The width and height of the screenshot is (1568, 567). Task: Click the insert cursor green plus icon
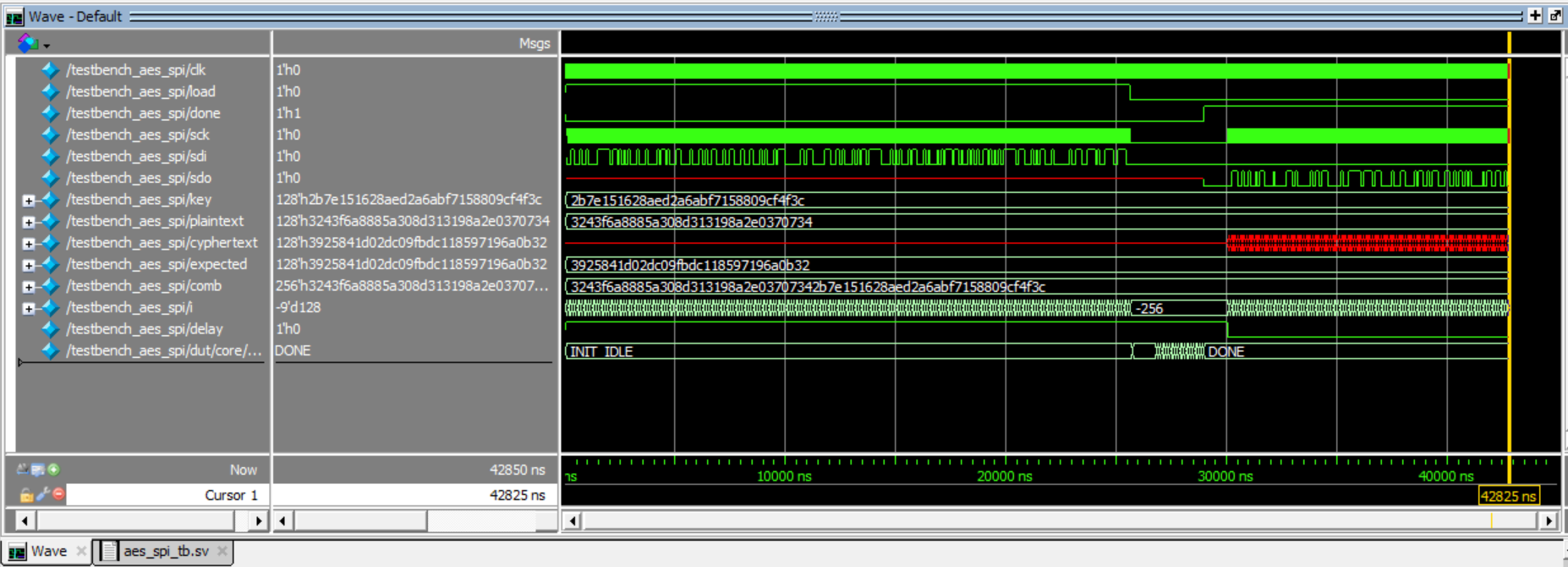pyautogui.click(x=54, y=470)
